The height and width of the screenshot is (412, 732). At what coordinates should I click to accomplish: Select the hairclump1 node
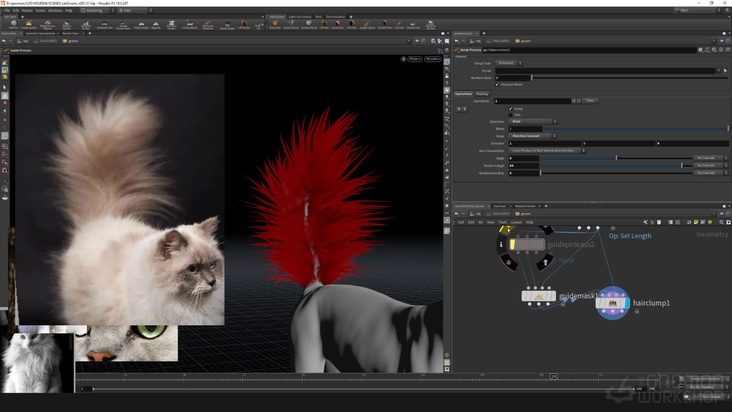click(612, 303)
